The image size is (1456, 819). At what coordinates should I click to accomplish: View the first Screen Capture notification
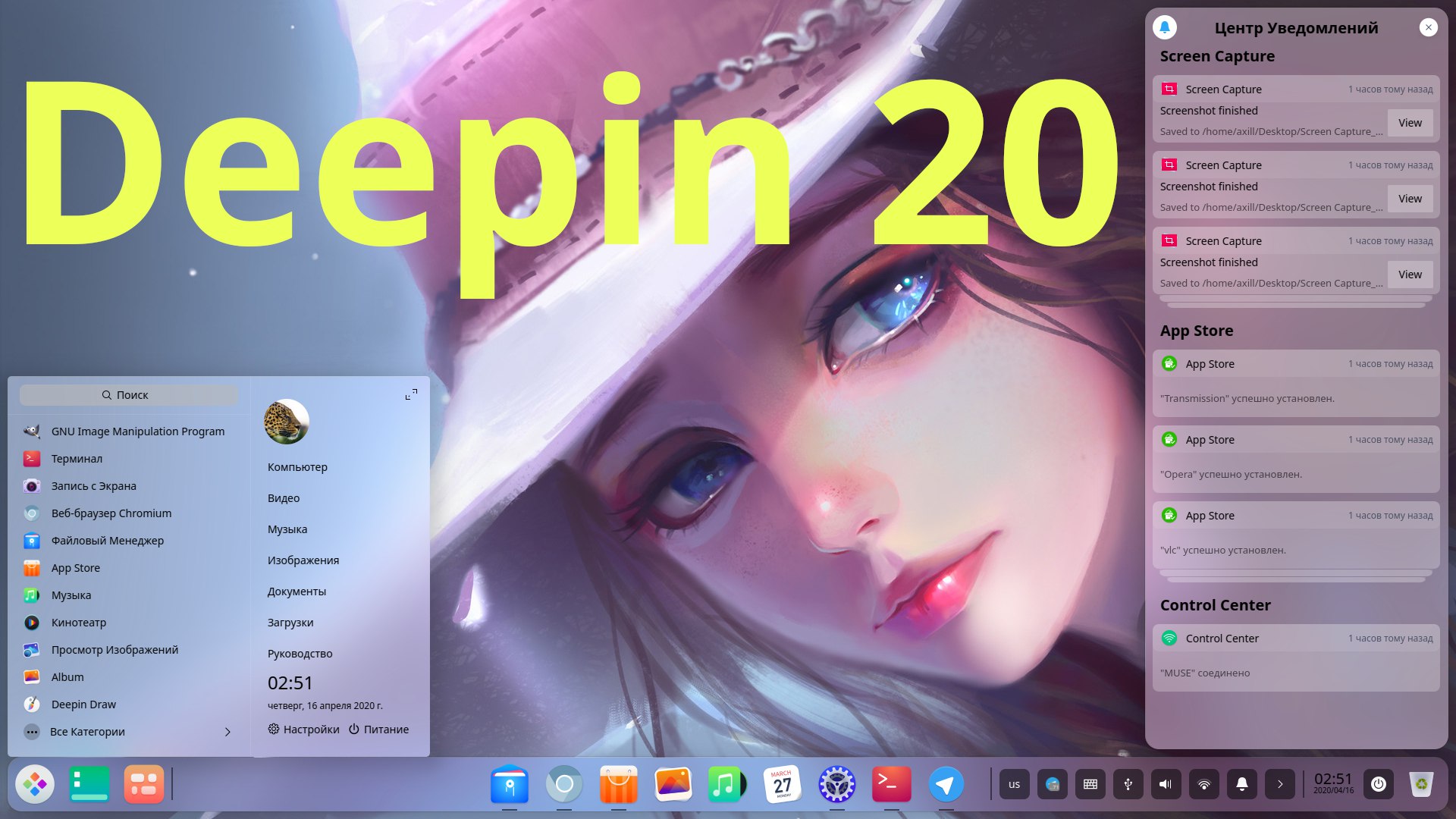coord(1410,123)
